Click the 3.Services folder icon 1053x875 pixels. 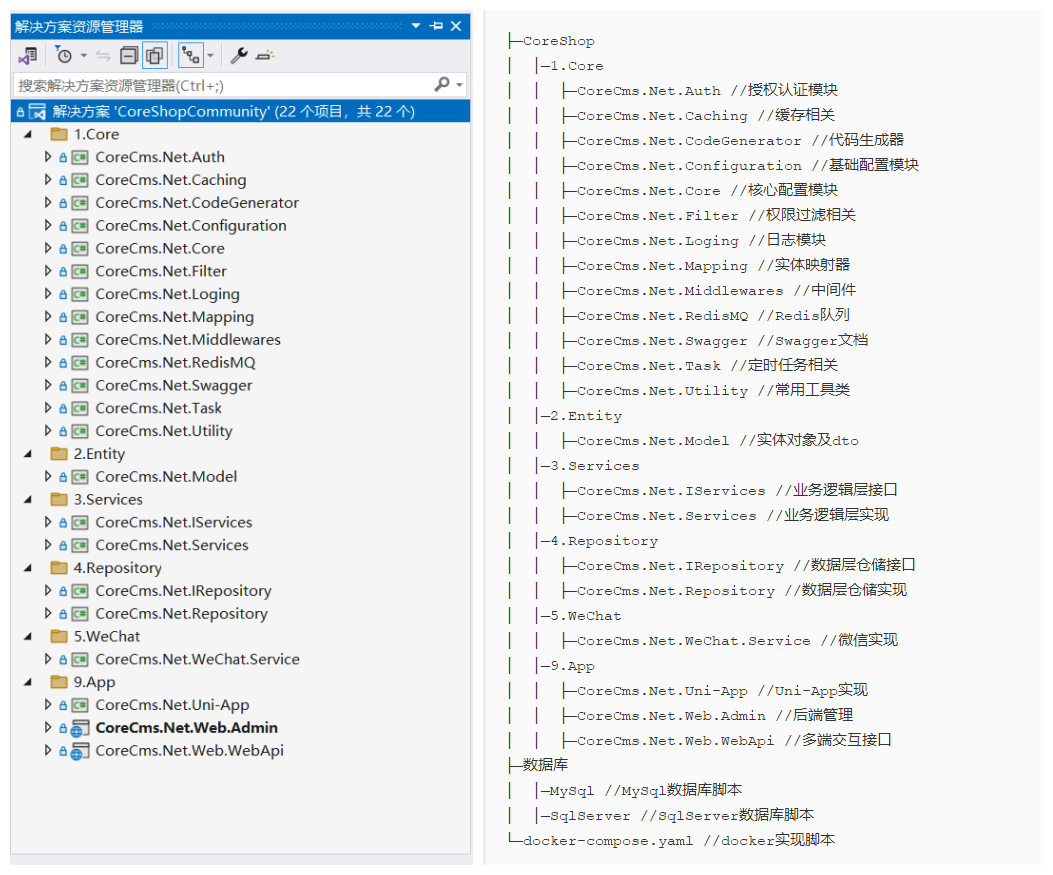coord(59,500)
